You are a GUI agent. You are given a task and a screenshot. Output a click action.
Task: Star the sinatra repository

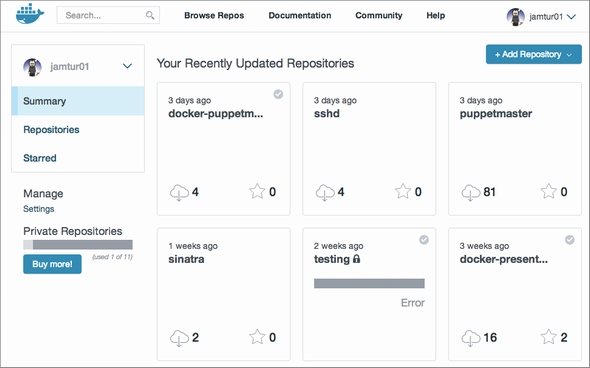257,337
